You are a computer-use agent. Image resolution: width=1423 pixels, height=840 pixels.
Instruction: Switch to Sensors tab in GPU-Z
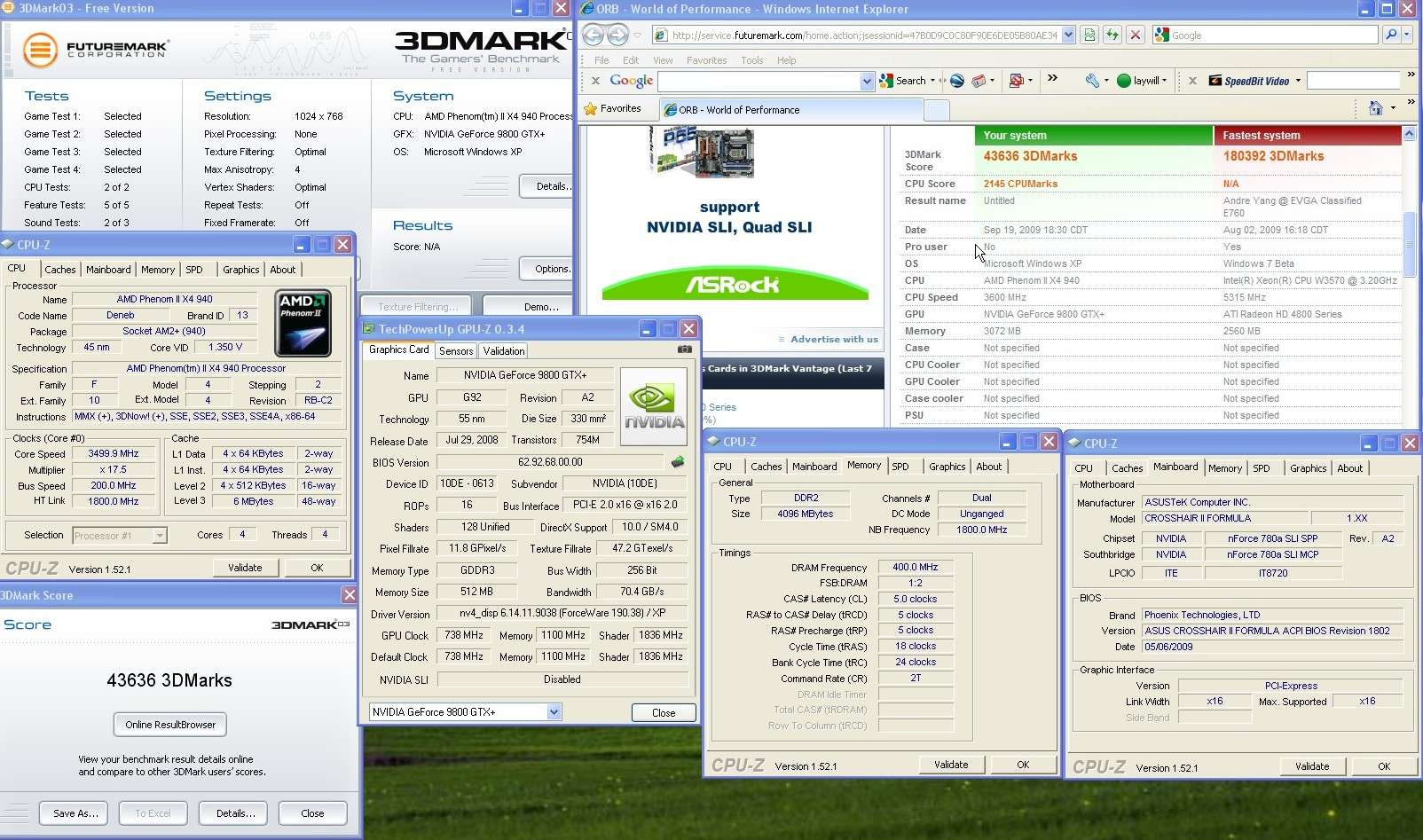click(456, 350)
